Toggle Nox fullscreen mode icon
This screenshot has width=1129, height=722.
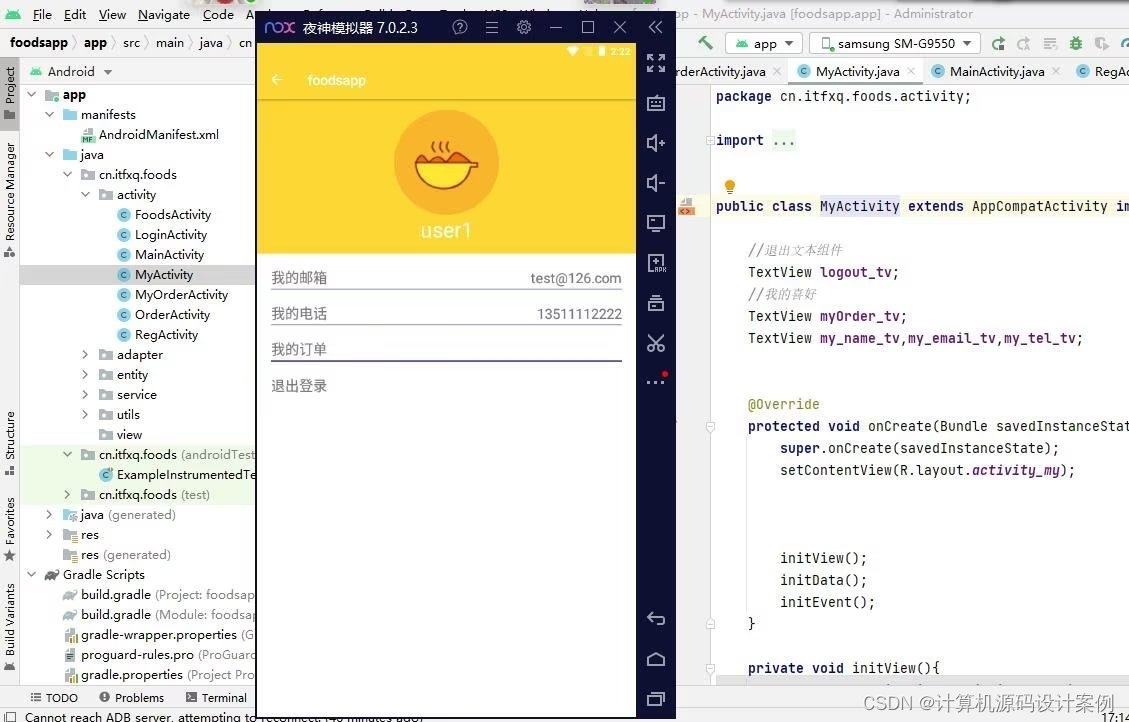tap(655, 63)
